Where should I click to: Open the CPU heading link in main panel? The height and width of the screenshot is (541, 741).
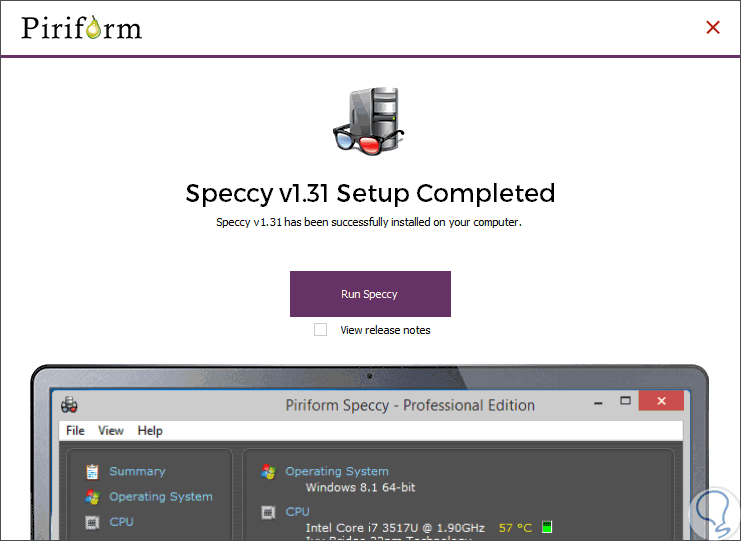coord(297,512)
